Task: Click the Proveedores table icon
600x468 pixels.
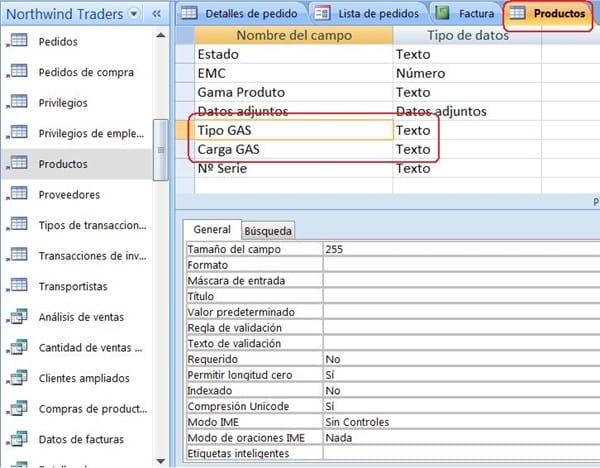Action: [18, 194]
